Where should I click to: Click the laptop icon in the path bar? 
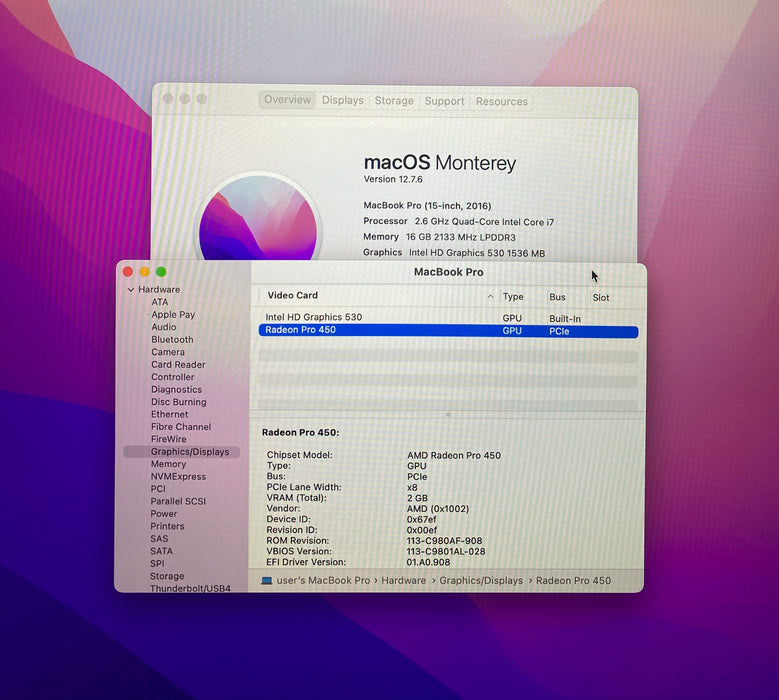point(267,580)
